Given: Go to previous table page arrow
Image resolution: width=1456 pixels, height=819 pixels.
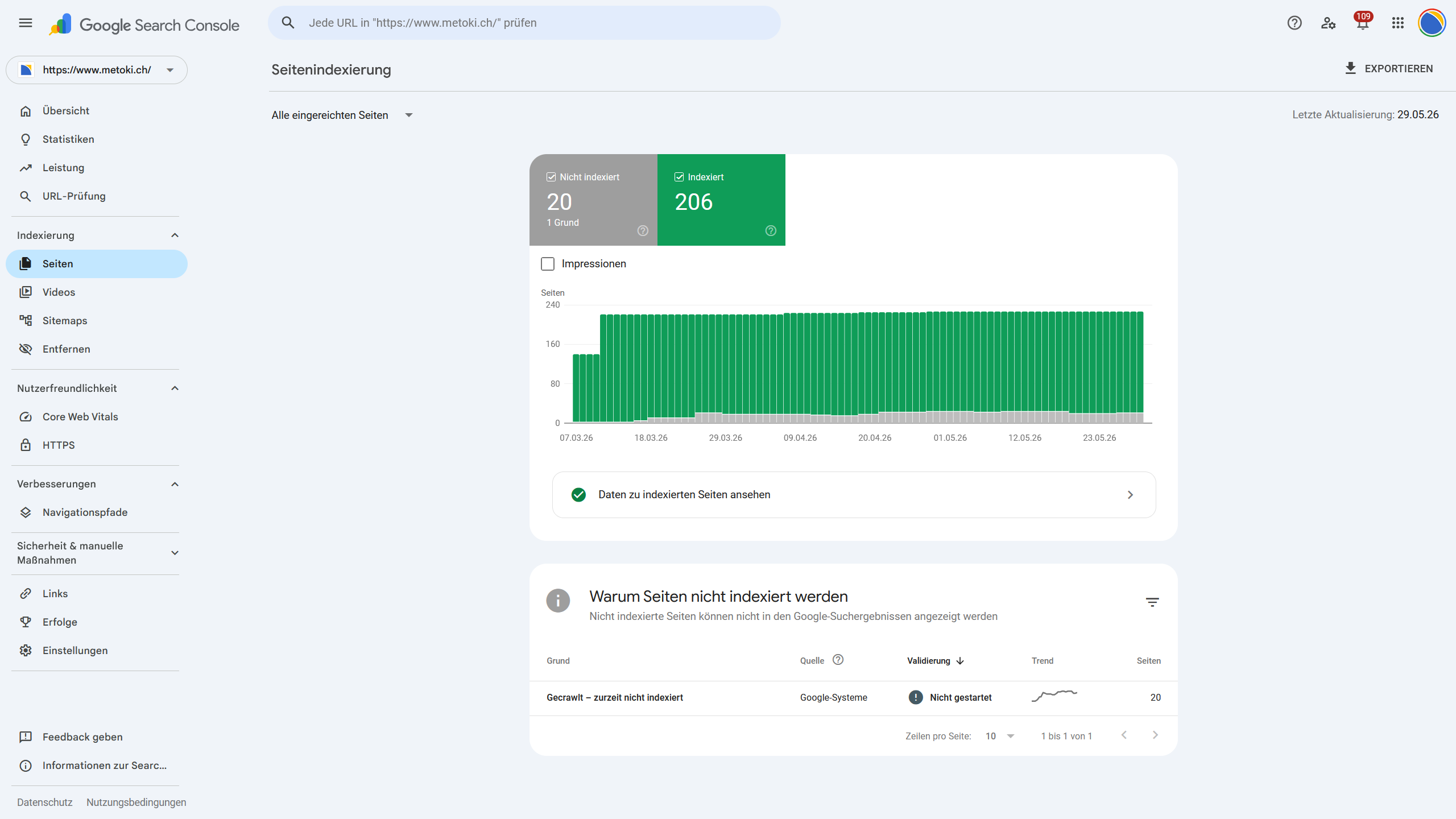Looking at the screenshot, I should coord(1124,735).
